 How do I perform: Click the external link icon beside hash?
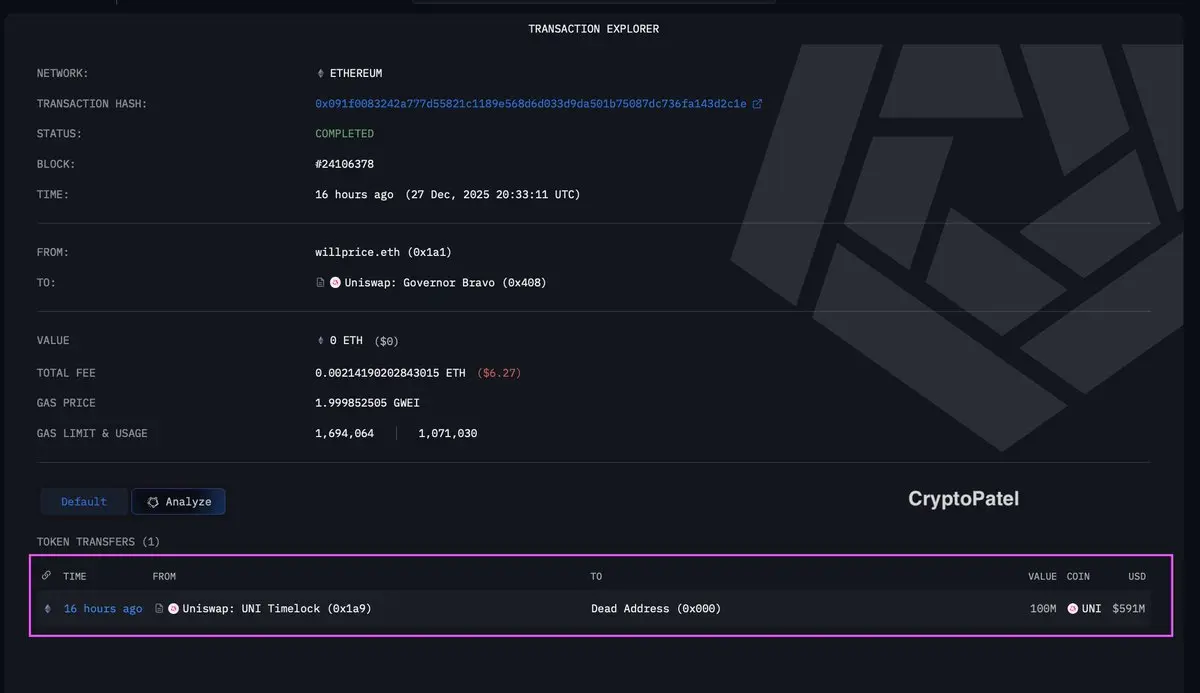click(x=757, y=104)
